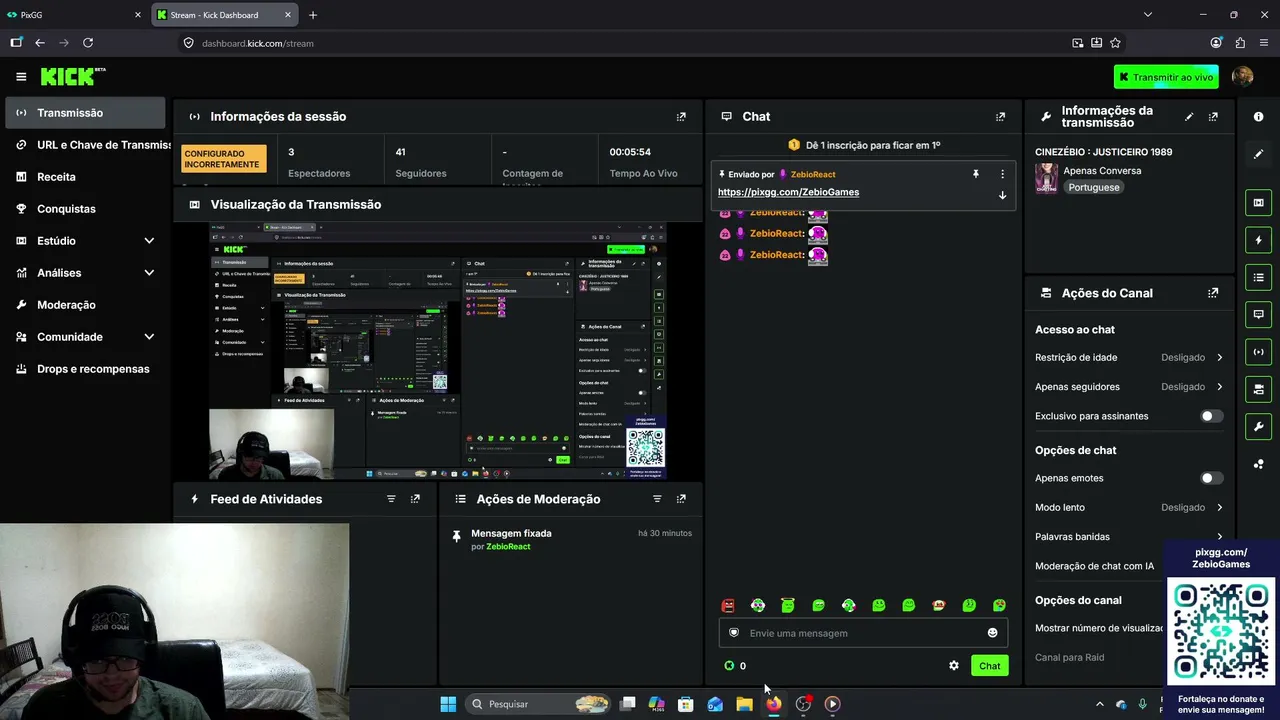Pop out the Ações do Canal panel
The width and height of the screenshot is (1280, 720).
[x=1213, y=293]
